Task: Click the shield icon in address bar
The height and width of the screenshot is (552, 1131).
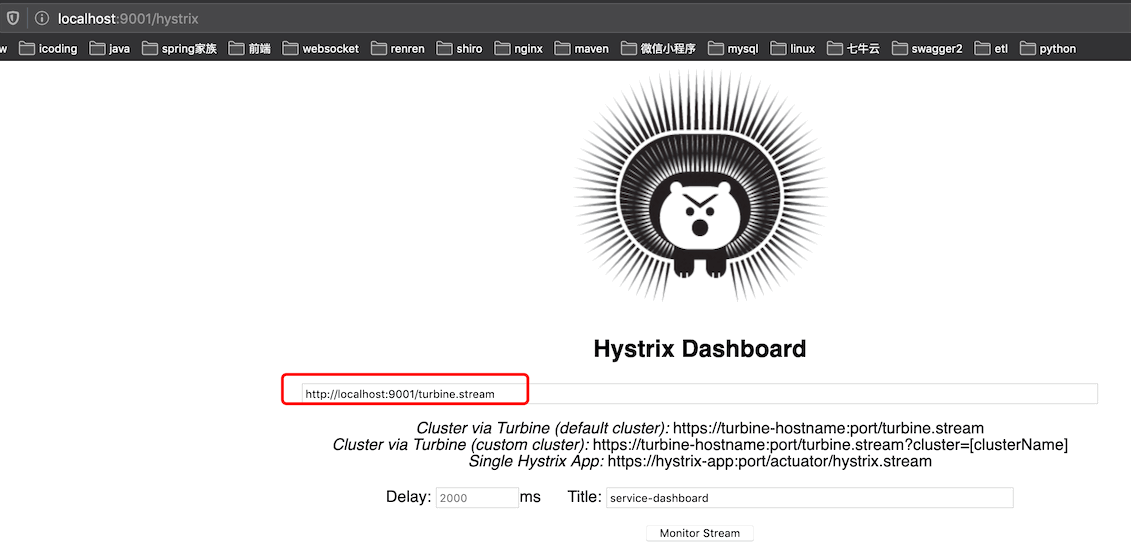Action: [13, 18]
